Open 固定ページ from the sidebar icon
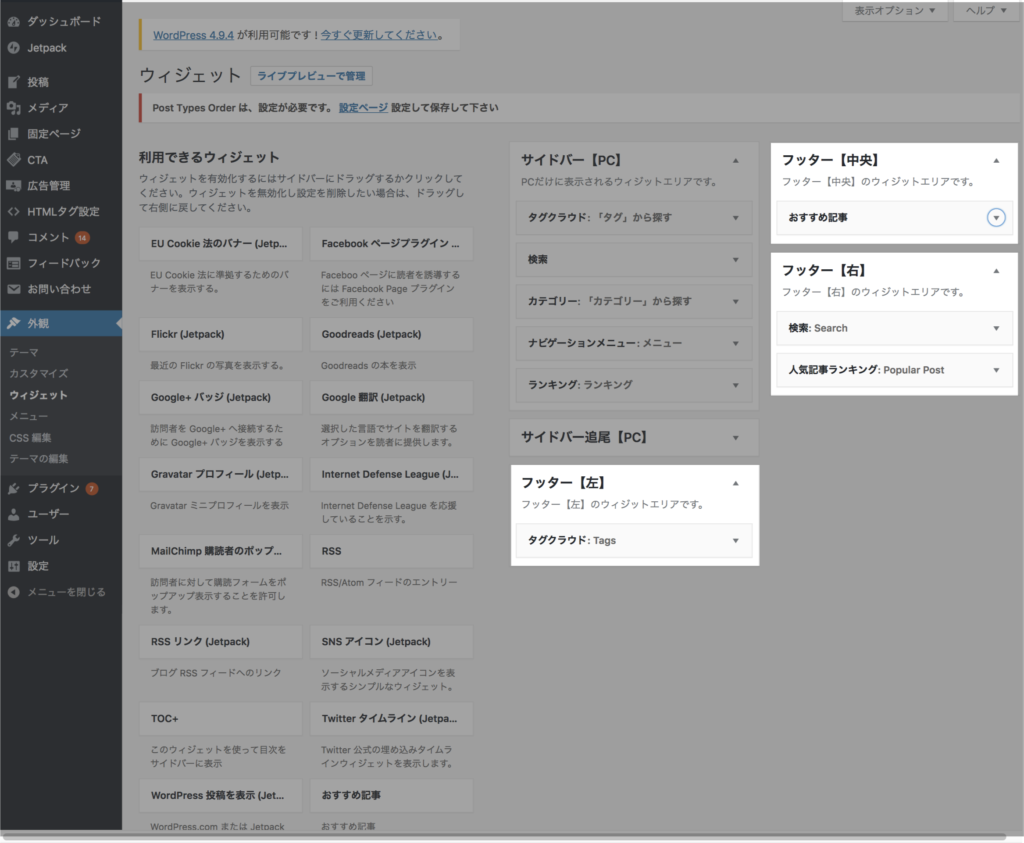This screenshot has height=843, width=1024. (15, 133)
